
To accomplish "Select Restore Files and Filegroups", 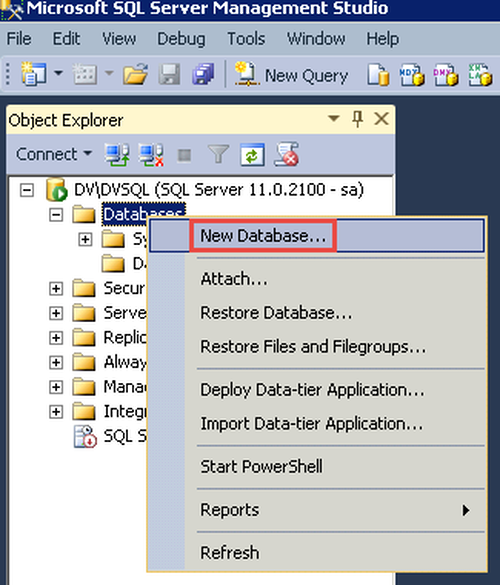I will (x=317, y=347).
